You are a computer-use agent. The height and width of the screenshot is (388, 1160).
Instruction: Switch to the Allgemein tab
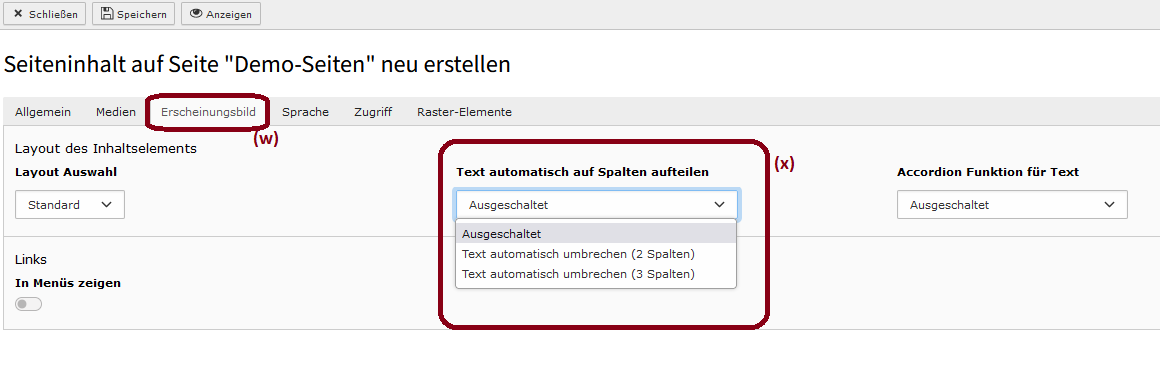point(43,113)
